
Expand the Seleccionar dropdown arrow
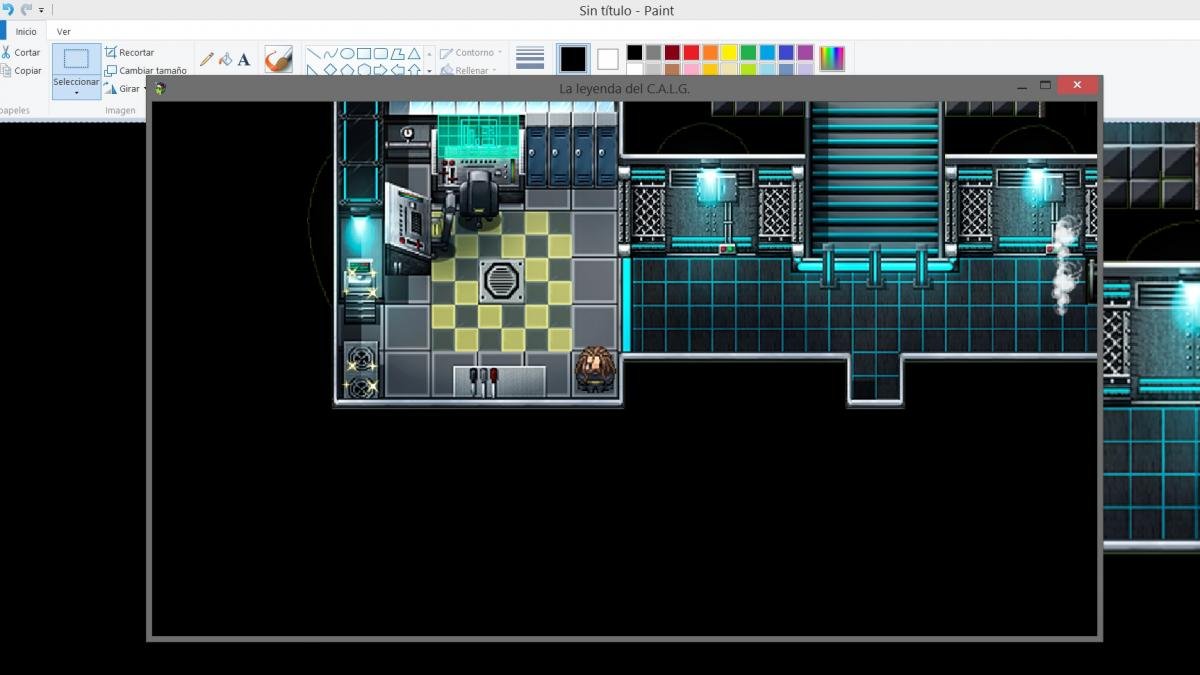click(x=76, y=93)
